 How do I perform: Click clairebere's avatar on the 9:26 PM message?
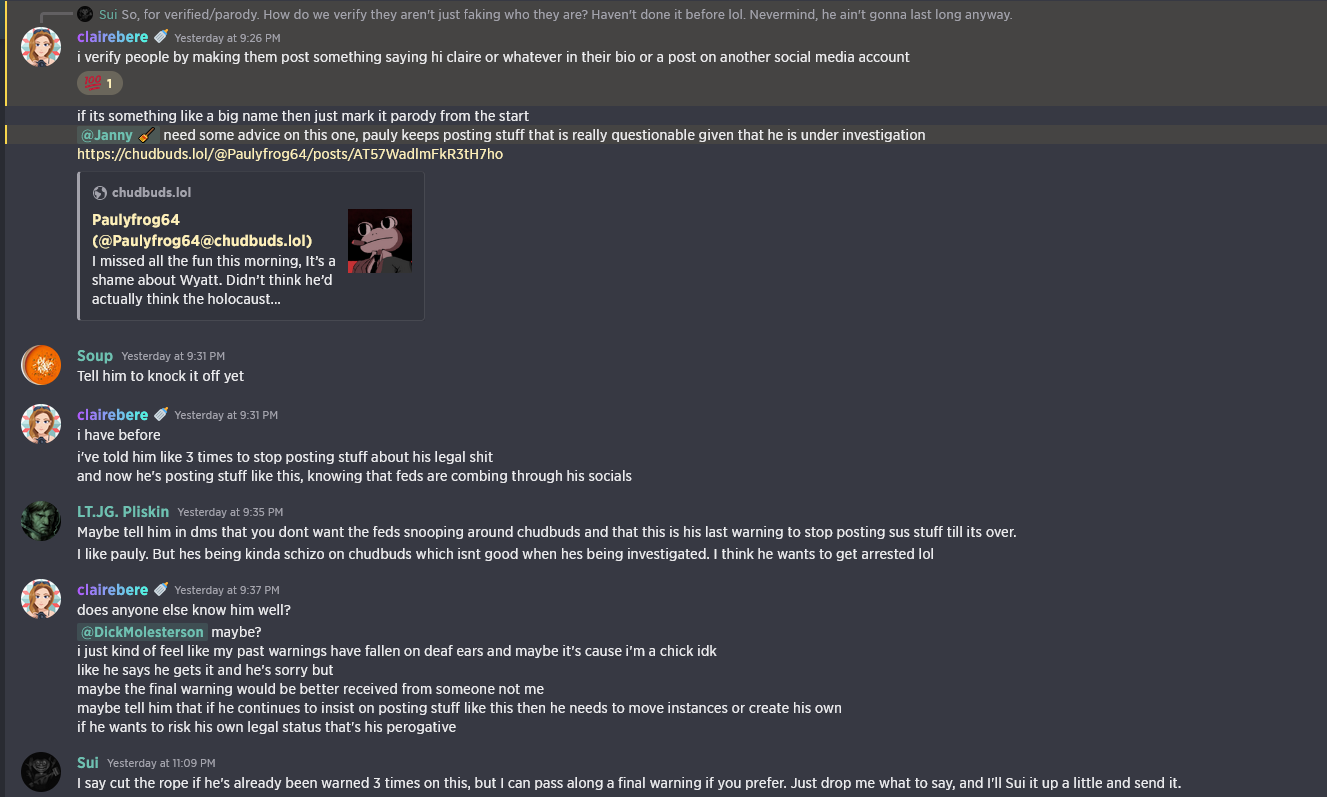[41, 47]
